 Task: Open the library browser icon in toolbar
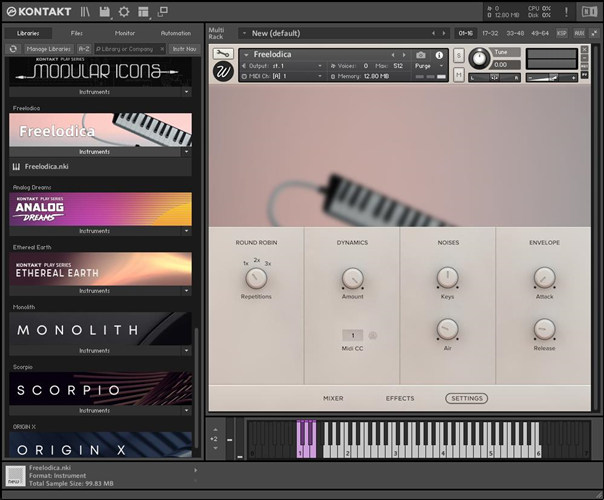(86, 12)
